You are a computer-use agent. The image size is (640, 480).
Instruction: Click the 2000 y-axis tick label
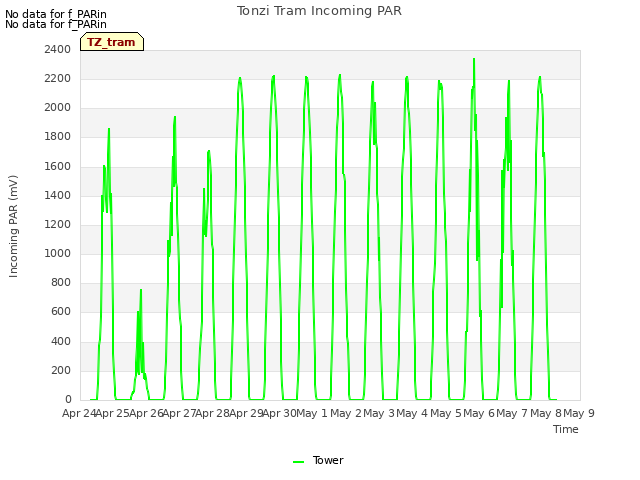[x=58, y=107]
